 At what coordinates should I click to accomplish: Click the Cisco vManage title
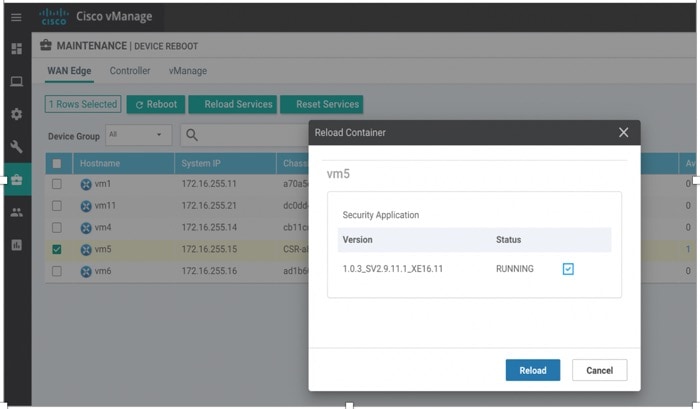tap(114, 17)
